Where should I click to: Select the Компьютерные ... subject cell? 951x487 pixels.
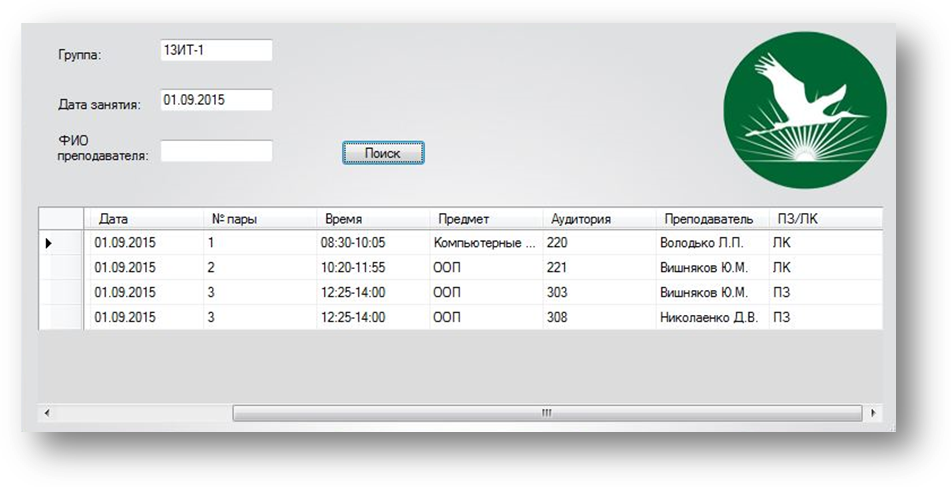click(x=486, y=243)
